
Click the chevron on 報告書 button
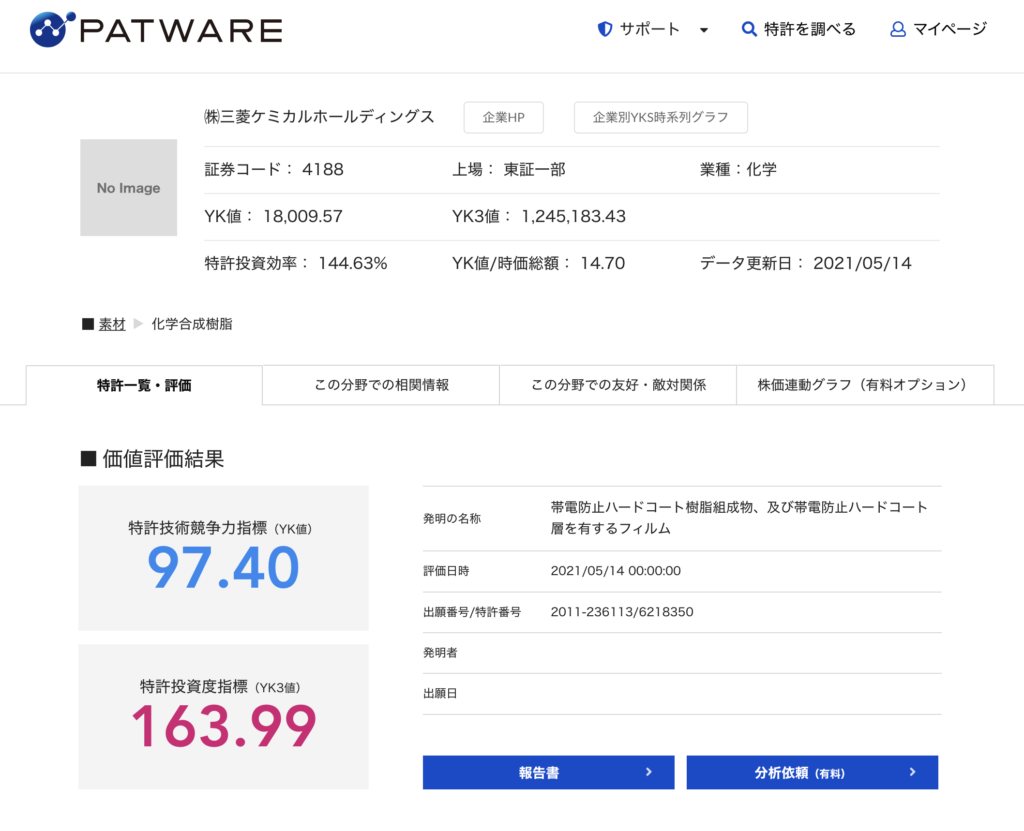[x=648, y=772]
